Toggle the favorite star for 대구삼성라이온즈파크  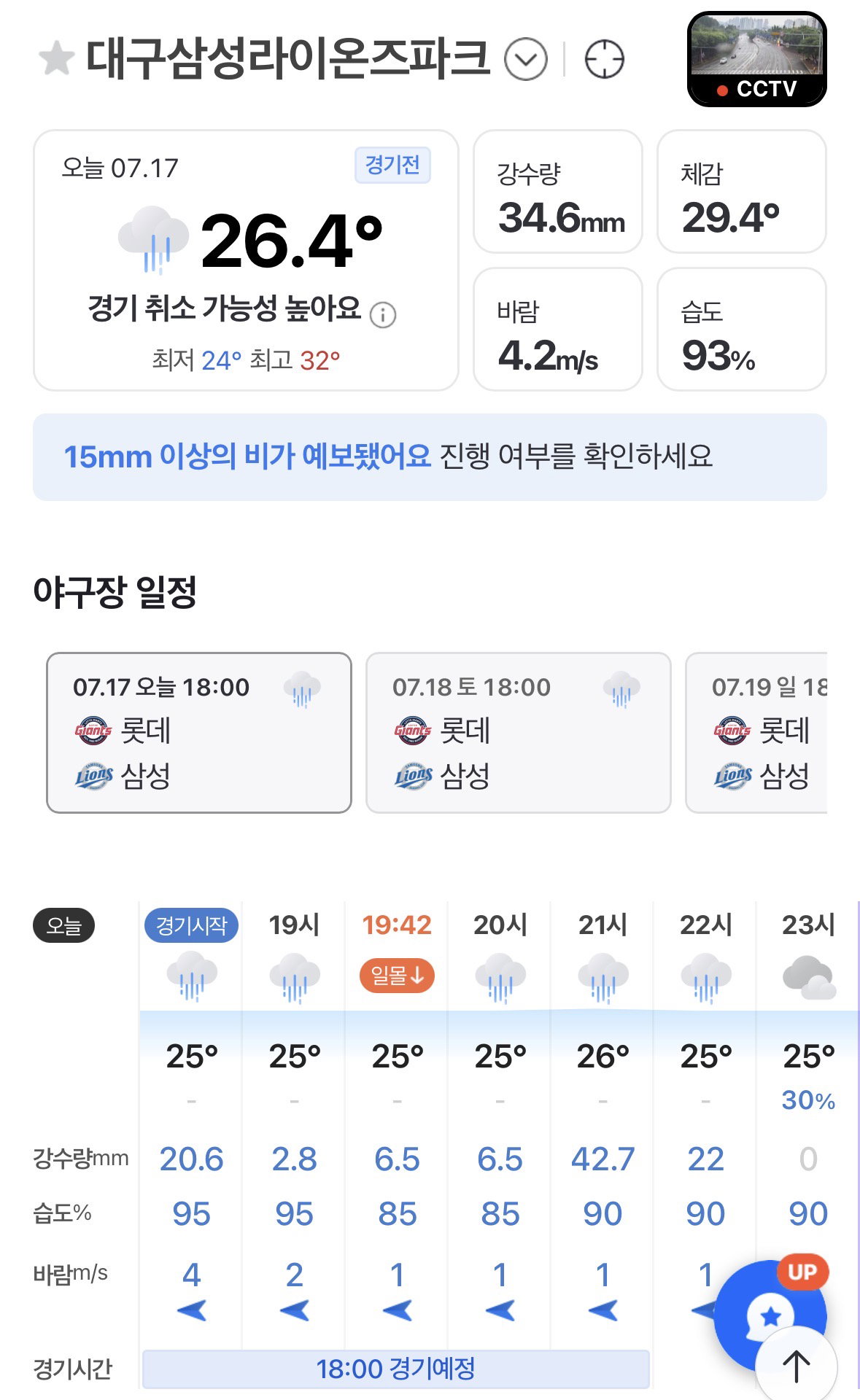56,59
